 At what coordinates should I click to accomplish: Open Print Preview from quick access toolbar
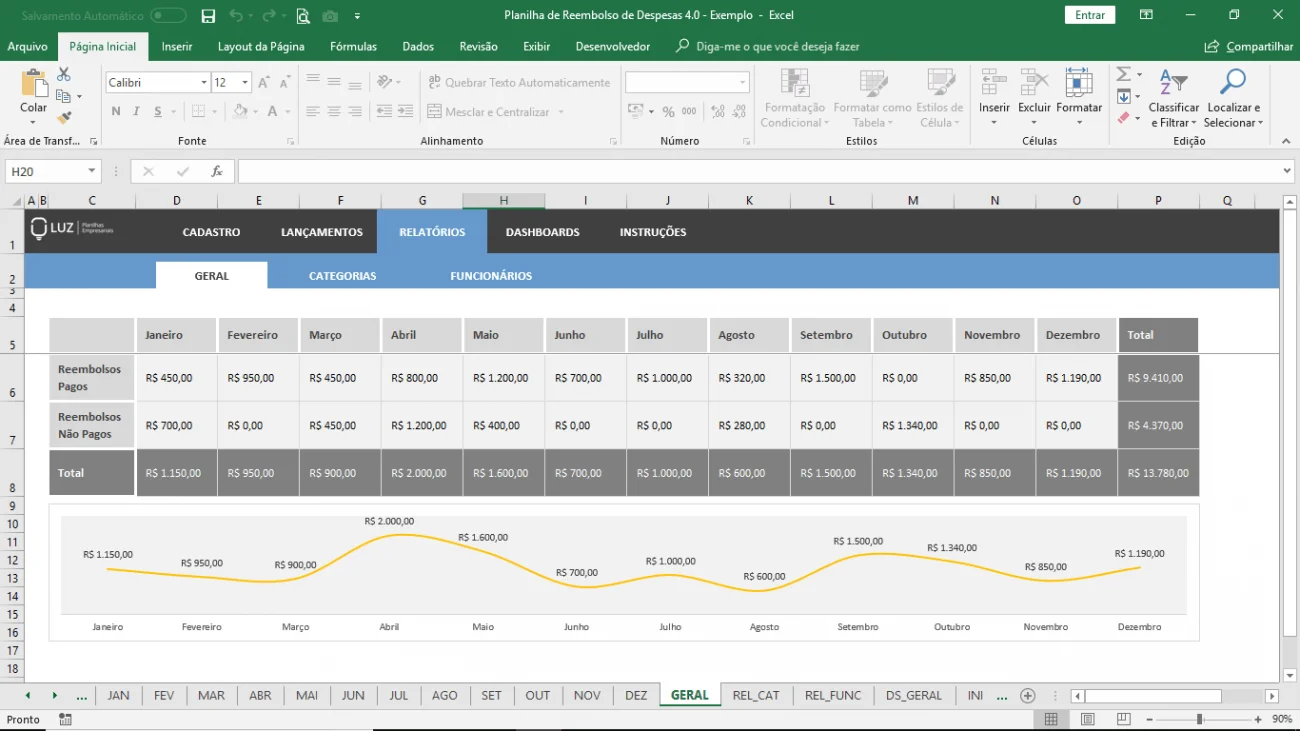(x=303, y=16)
